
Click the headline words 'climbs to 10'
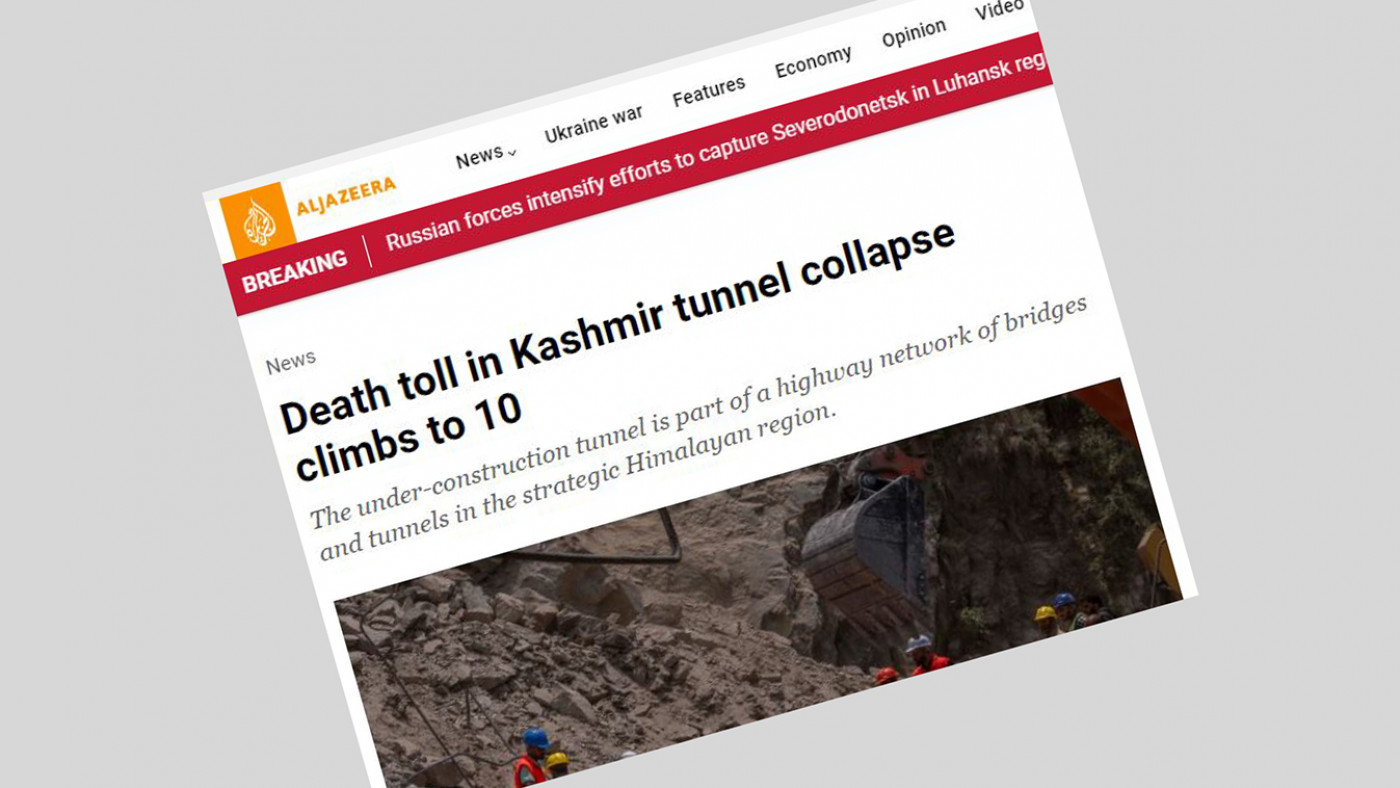(x=408, y=434)
